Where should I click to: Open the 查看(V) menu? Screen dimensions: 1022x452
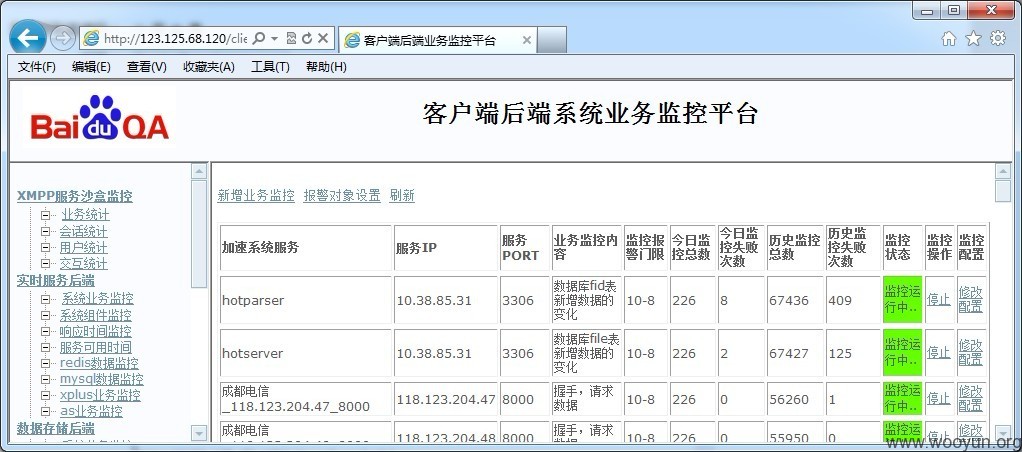point(147,67)
